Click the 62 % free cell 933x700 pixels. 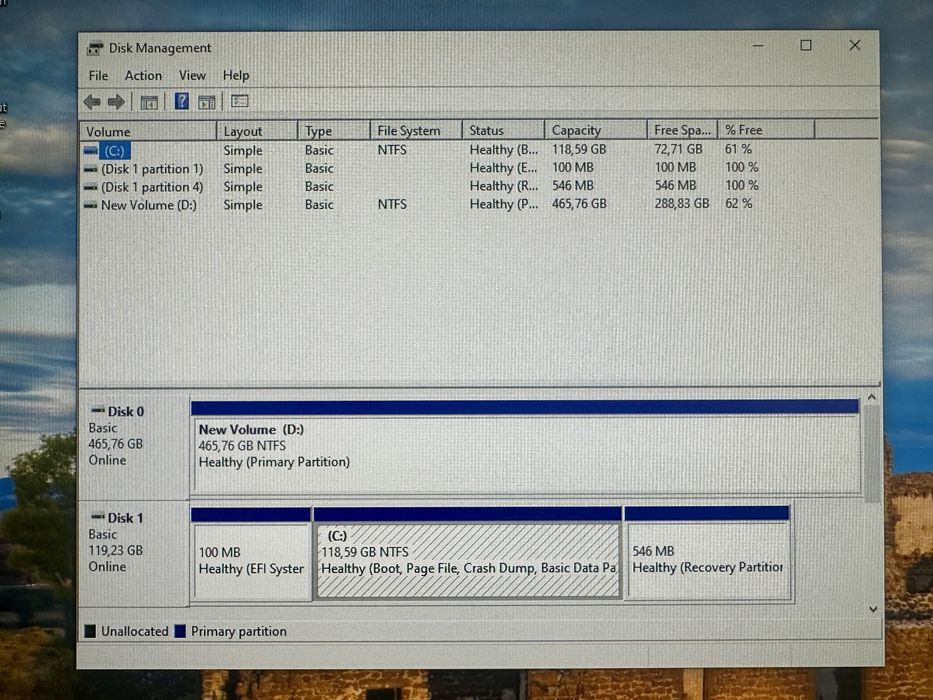pyautogui.click(x=738, y=203)
